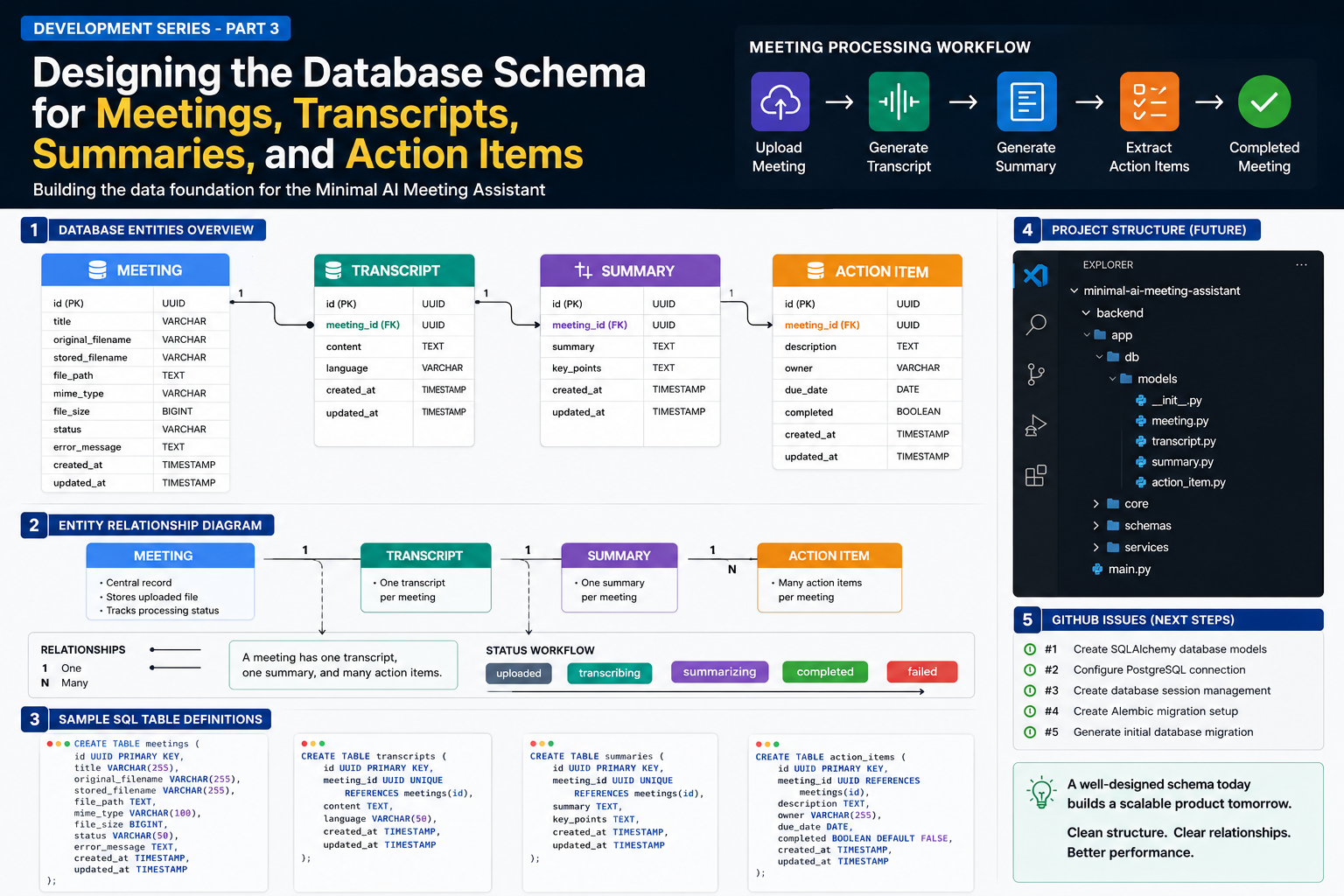Screen dimensions: 1344x896
Task: Click the DEVELOPMENT SERIES - PART 3 badge
Action: [156, 29]
